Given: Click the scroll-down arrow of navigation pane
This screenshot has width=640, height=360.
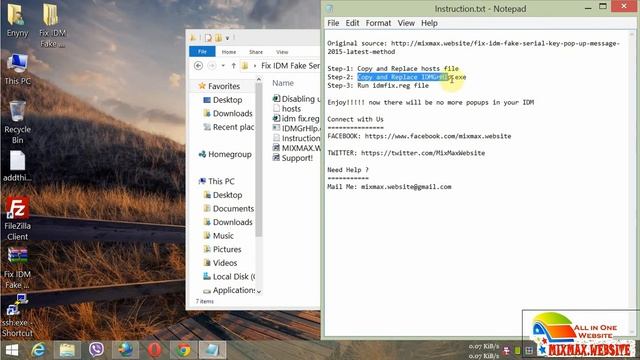Looking at the screenshot, I should point(258,291).
